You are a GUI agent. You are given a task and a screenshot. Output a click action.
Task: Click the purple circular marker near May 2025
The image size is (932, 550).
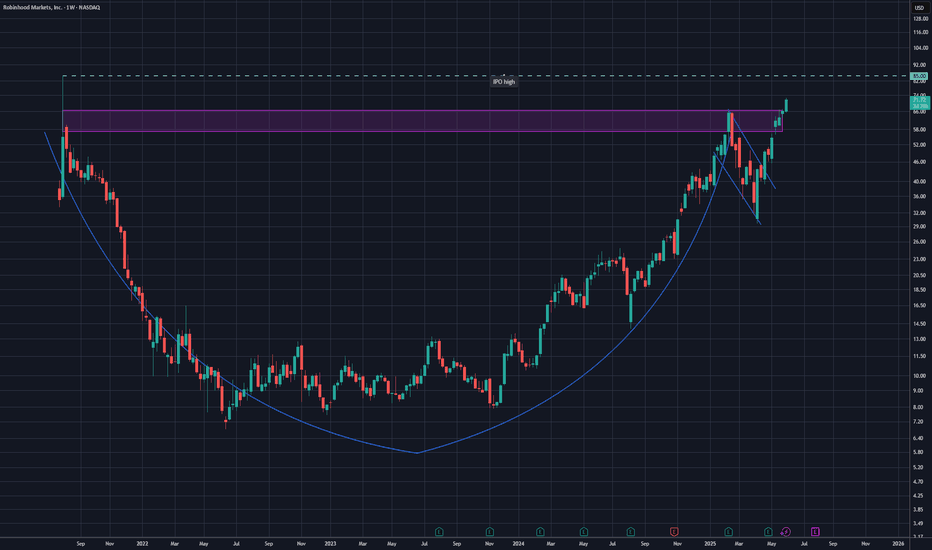[x=786, y=532]
